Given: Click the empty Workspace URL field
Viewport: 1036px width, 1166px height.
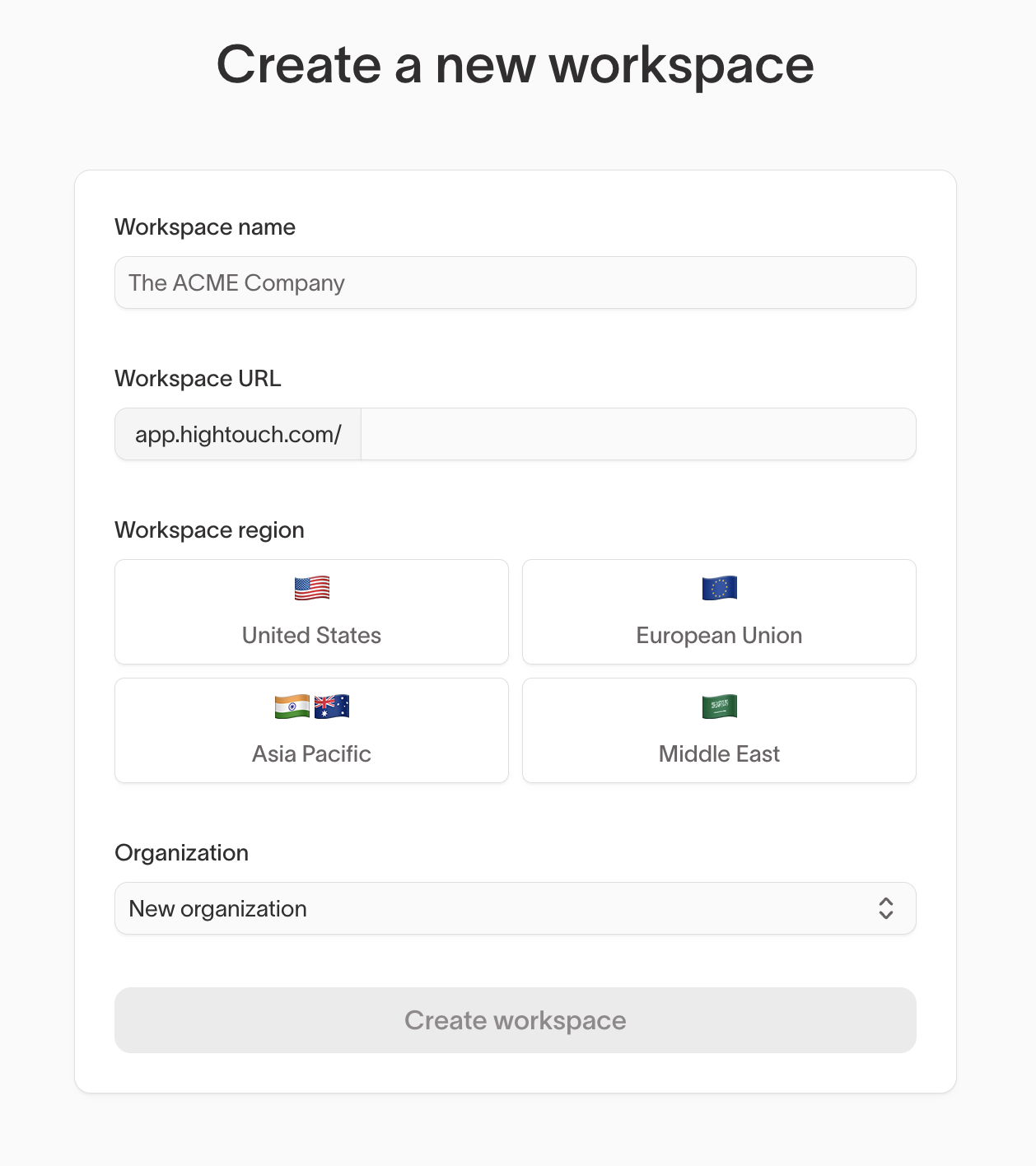Looking at the screenshot, I should [x=638, y=434].
